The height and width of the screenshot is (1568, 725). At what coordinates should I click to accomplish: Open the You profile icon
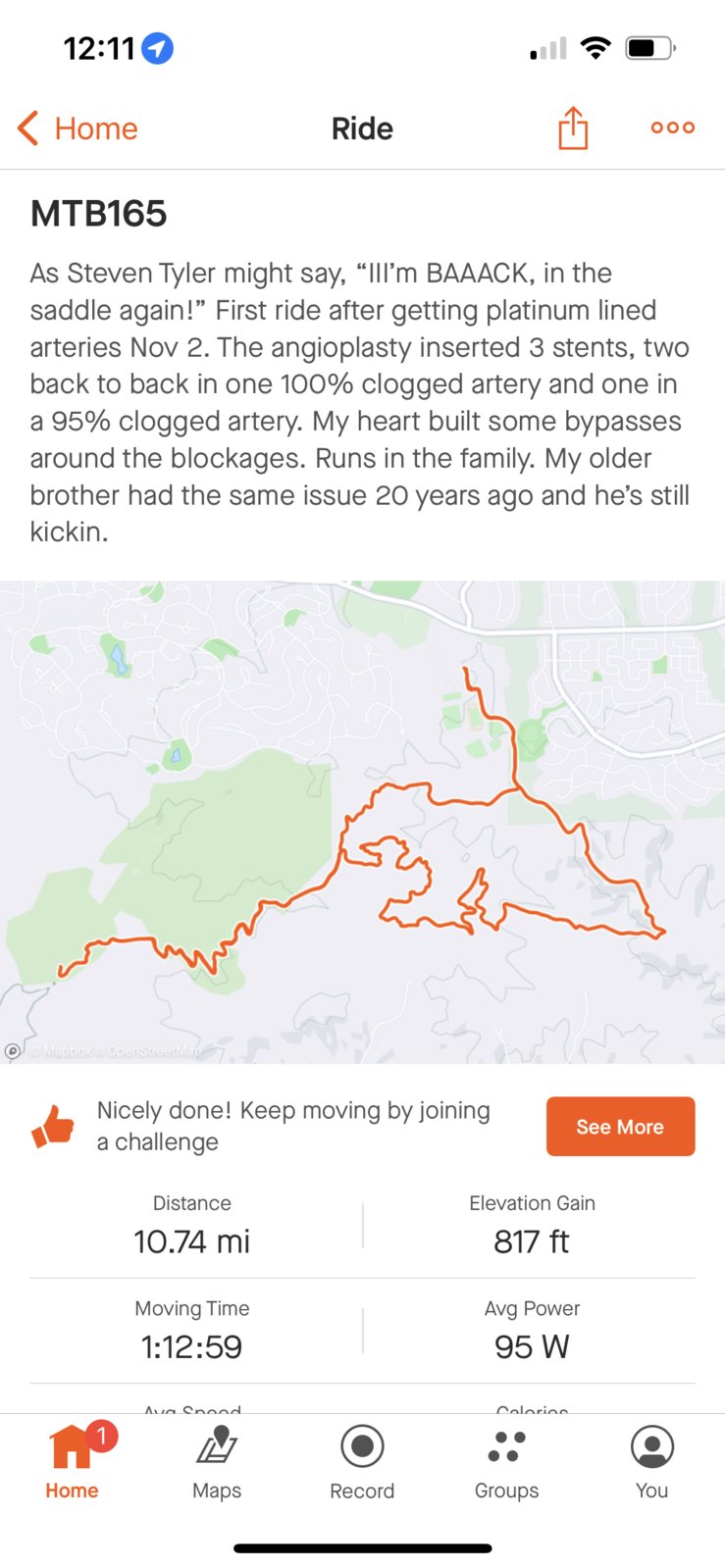[652, 1446]
